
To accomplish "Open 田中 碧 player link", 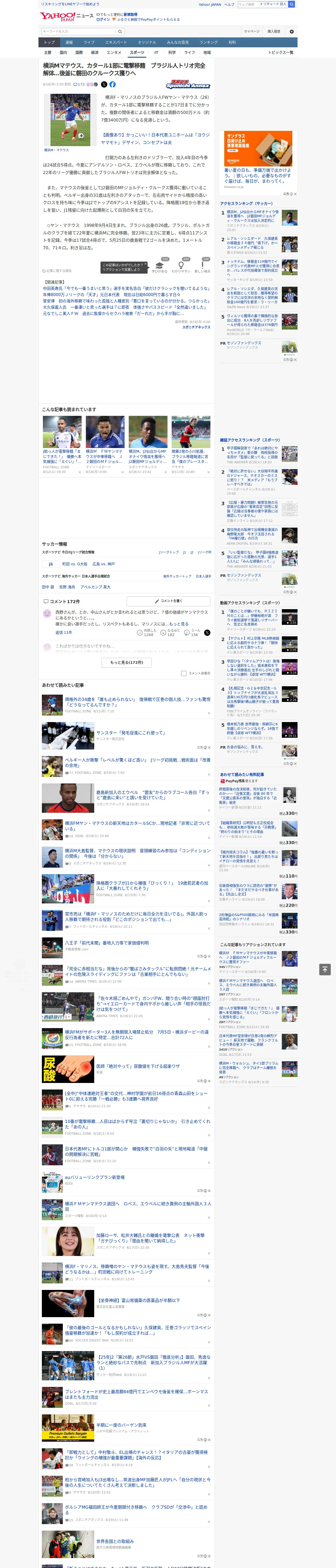I will 48,587.
